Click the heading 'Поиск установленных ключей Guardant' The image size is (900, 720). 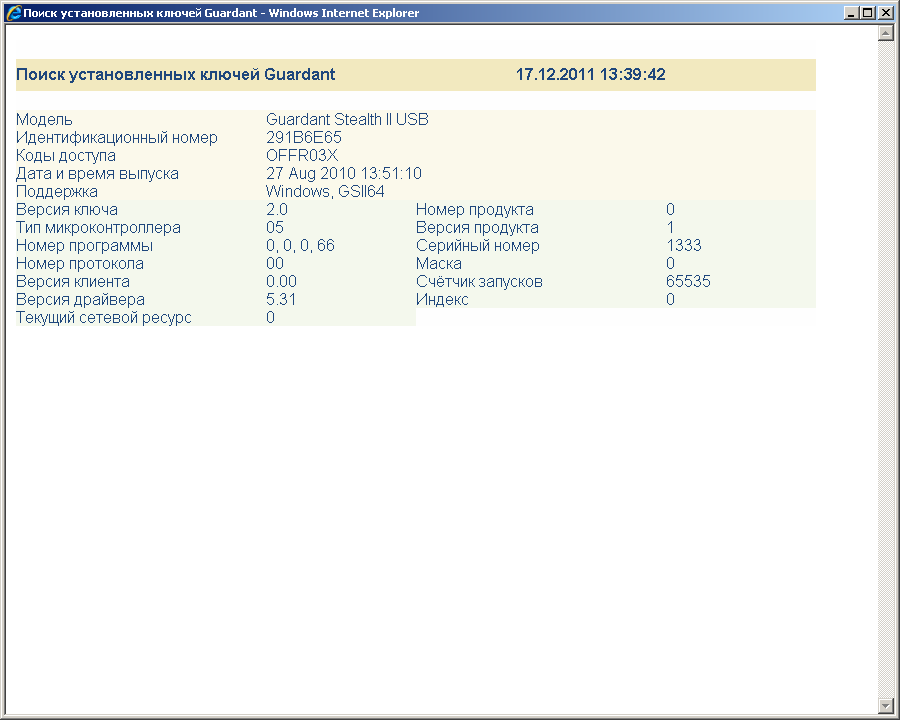(176, 75)
